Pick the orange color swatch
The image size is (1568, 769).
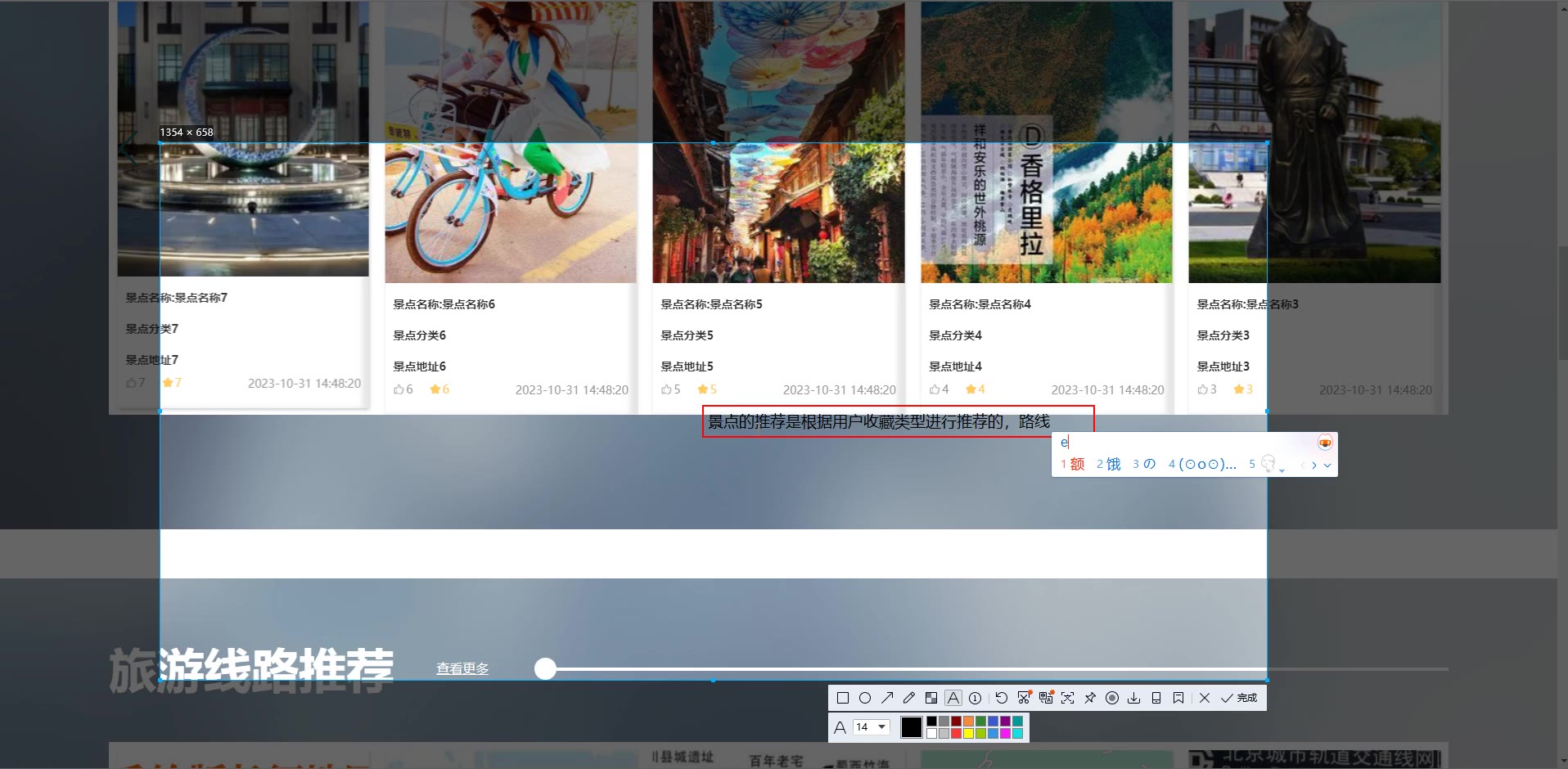tap(968, 721)
